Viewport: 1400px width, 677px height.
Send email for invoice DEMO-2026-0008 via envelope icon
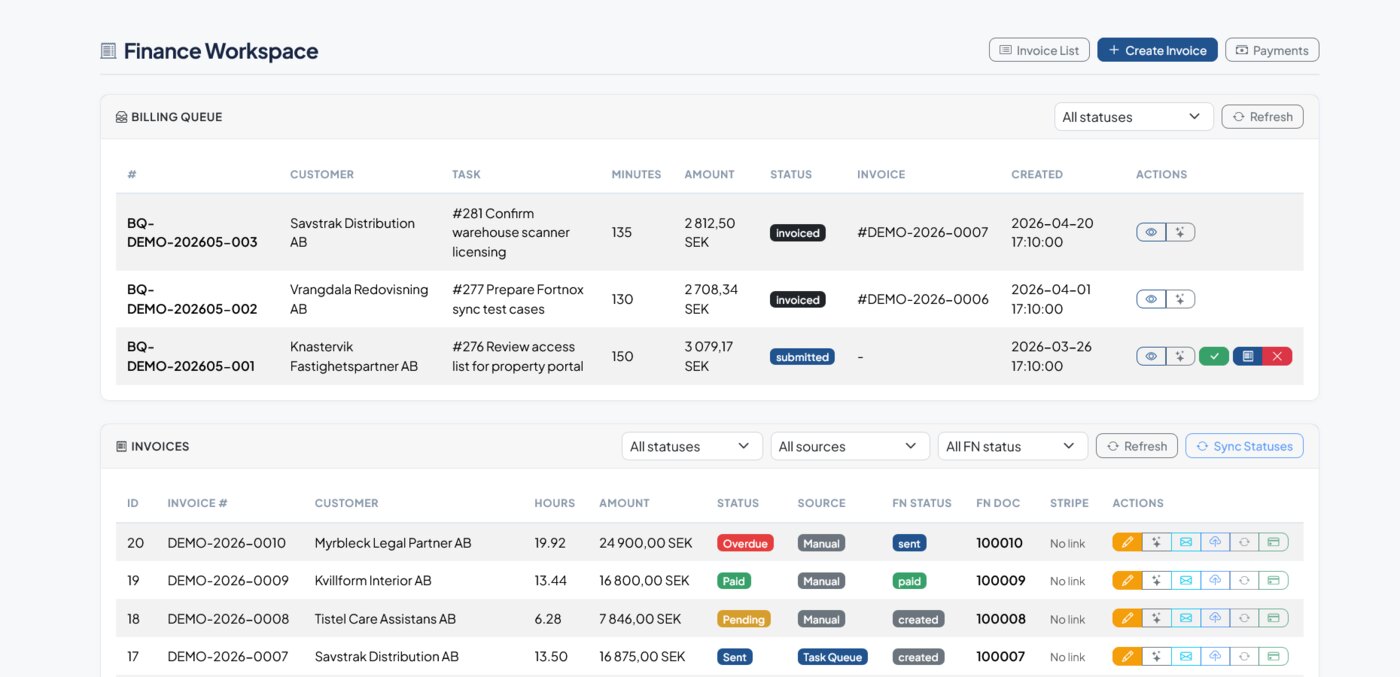pos(1187,618)
